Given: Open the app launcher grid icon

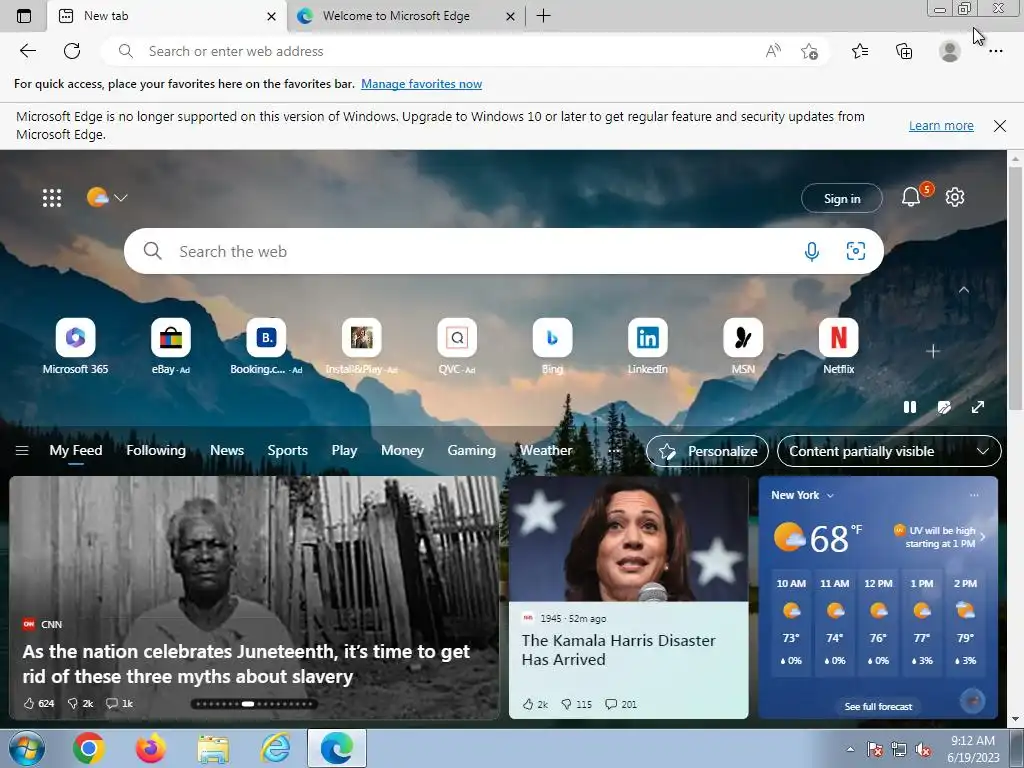Looking at the screenshot, I should point(52,197).
